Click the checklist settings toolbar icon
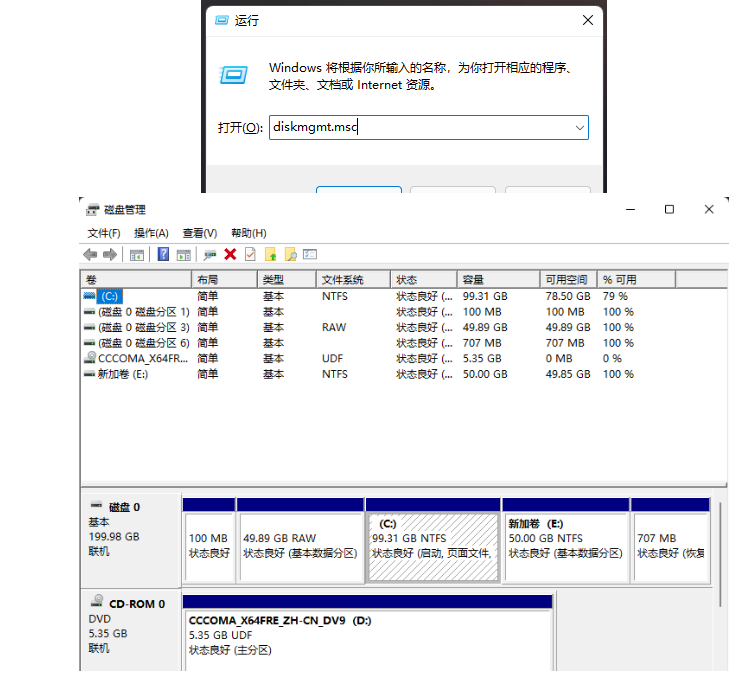The height and width of the screenshot is (677, 753). point(310,254)
